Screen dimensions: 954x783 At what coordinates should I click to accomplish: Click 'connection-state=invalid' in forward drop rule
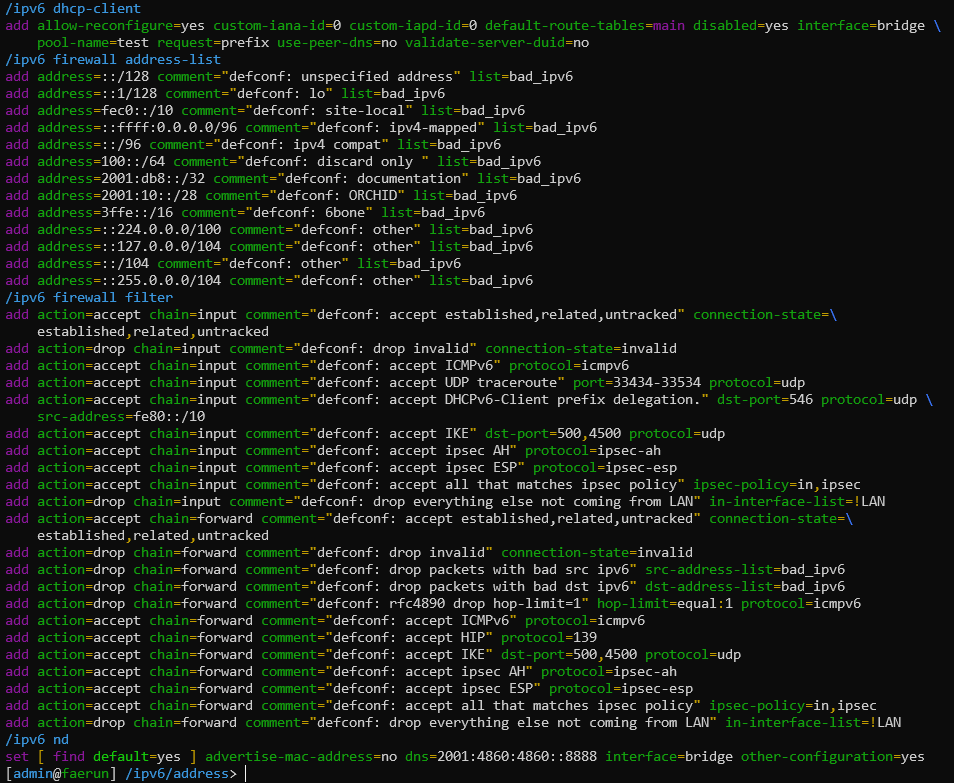coord(597,554)
